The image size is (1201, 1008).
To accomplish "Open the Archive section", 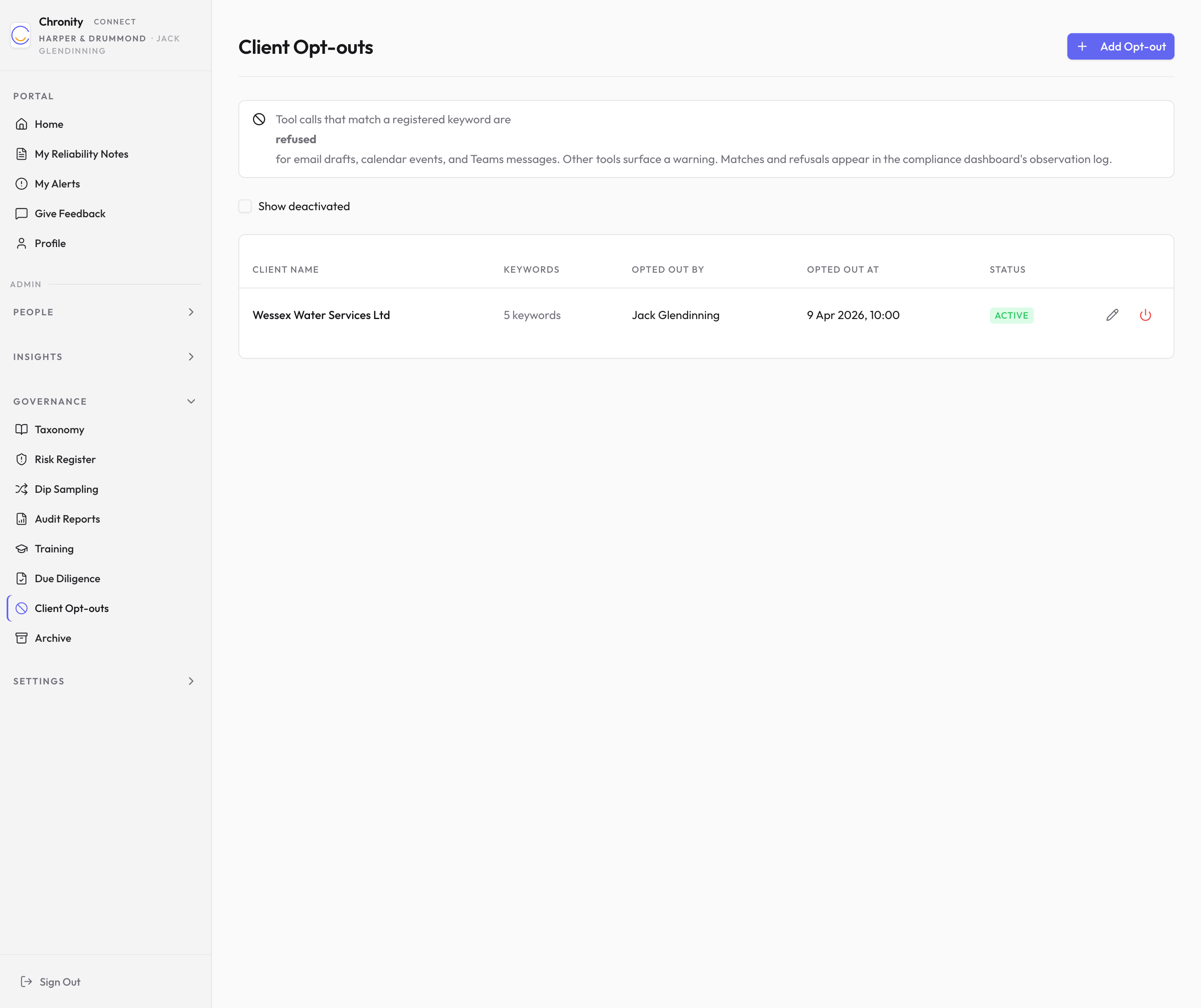I will click(x=52, y=638).
